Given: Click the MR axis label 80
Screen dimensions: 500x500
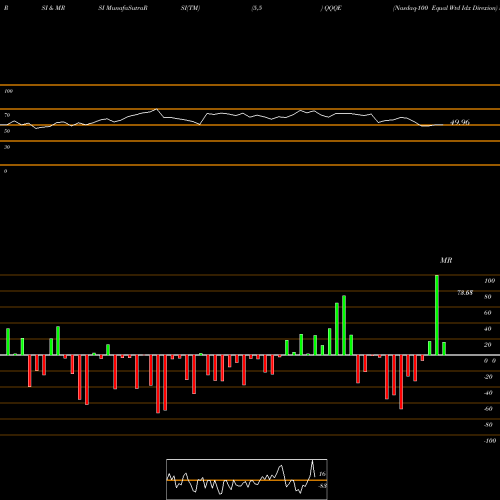Looking at the screenshot, I should tap(488, 297).
